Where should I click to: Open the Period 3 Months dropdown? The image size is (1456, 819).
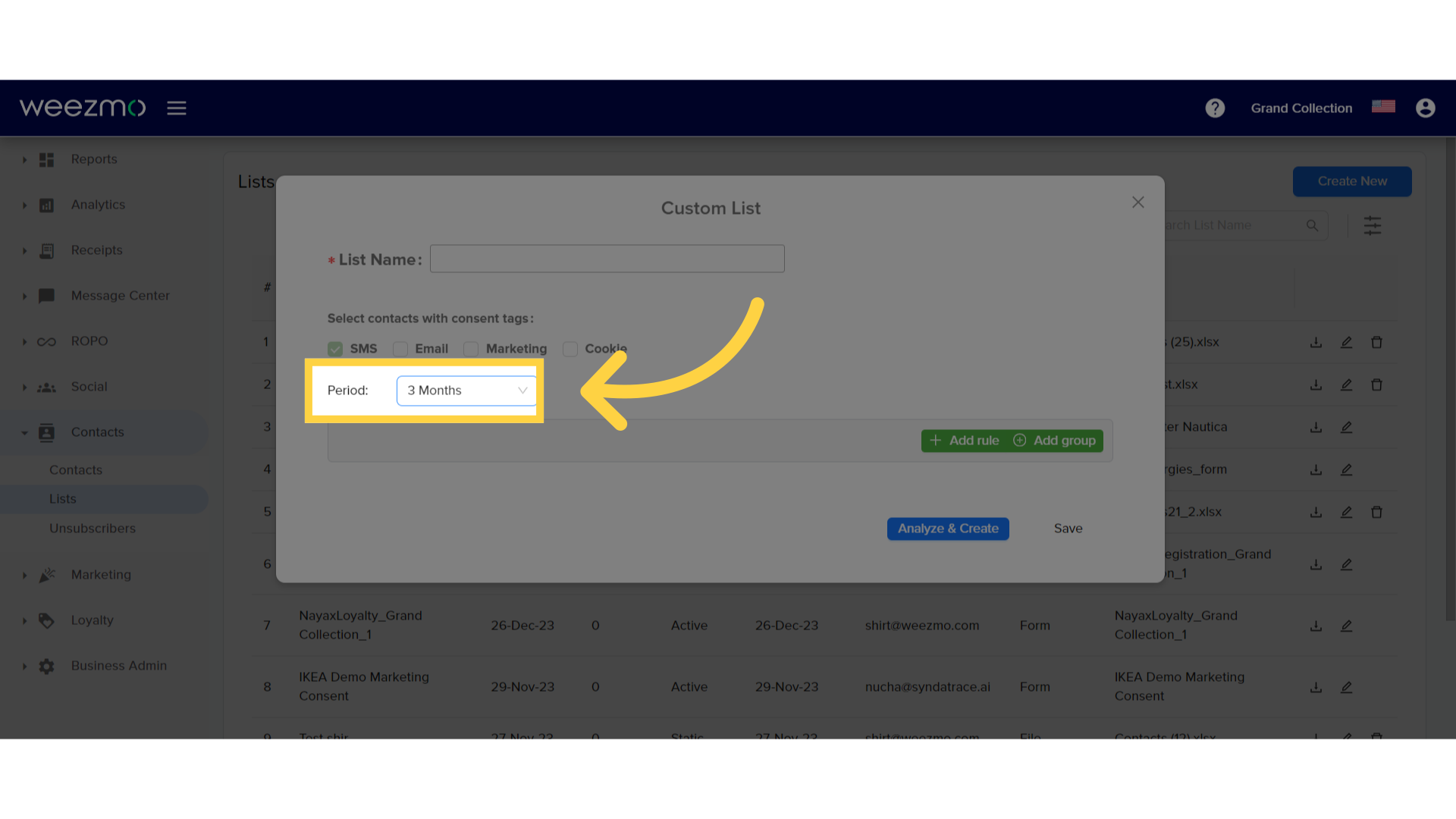pos(466,391)
